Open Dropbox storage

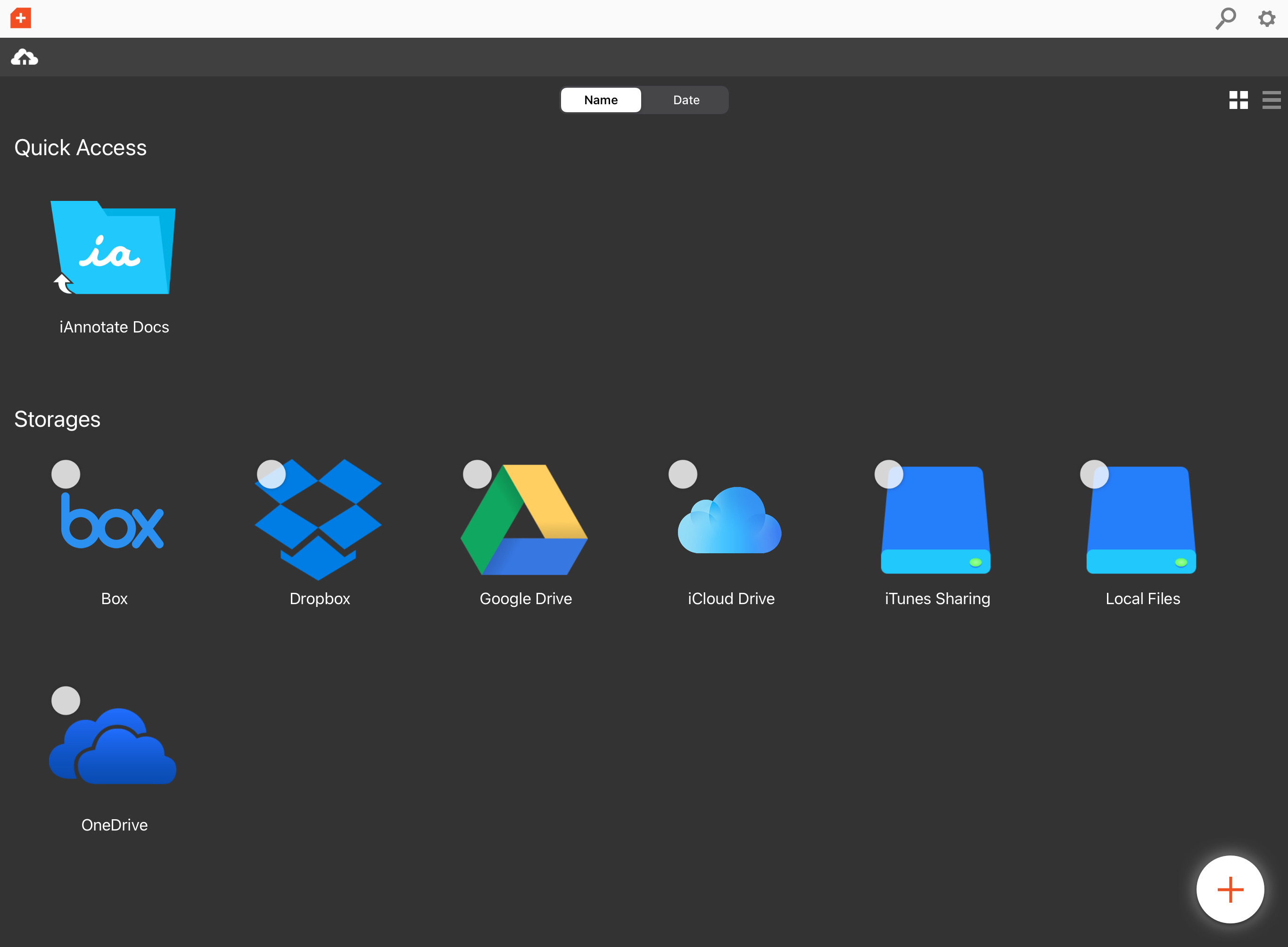tap(319, 519)
